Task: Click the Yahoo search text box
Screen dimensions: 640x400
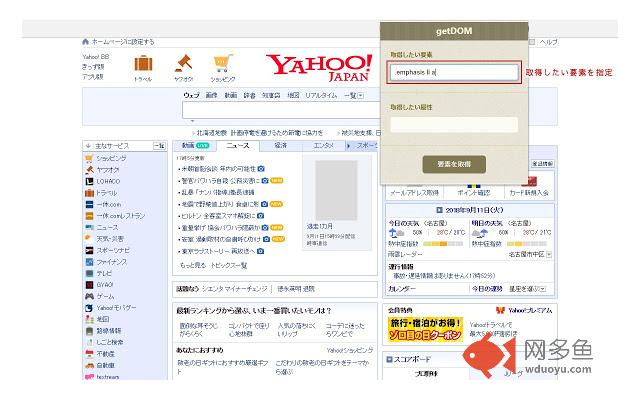Action: coord(282,110)
